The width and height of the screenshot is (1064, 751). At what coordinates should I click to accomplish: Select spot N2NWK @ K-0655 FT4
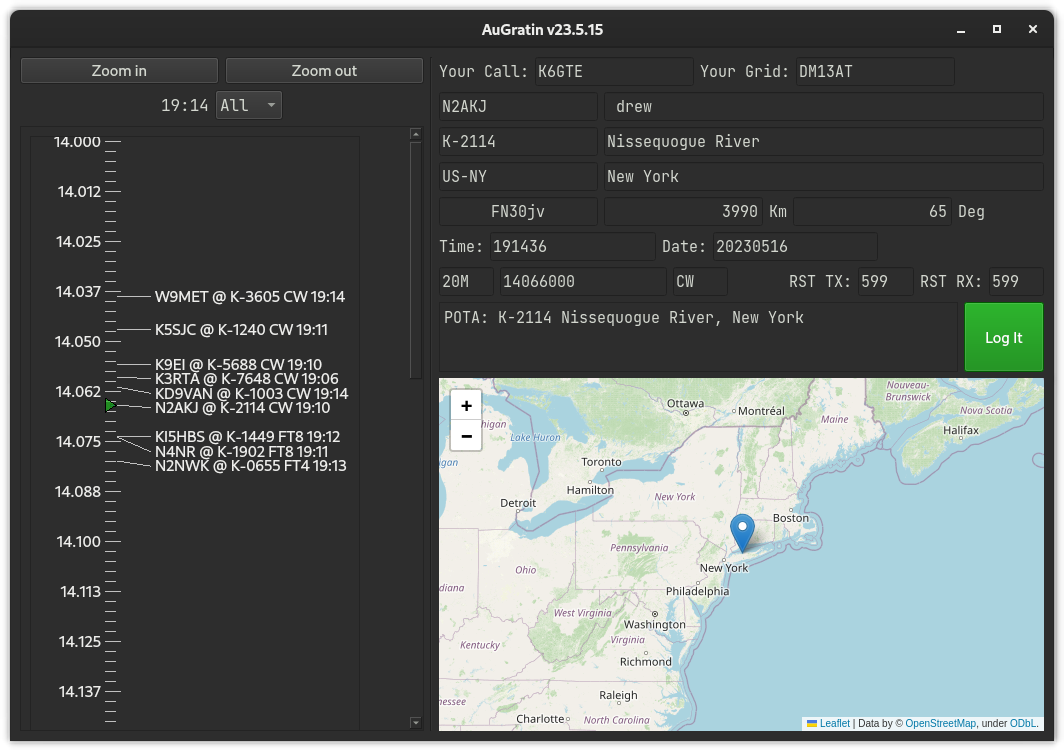click(x=250, y=466)
